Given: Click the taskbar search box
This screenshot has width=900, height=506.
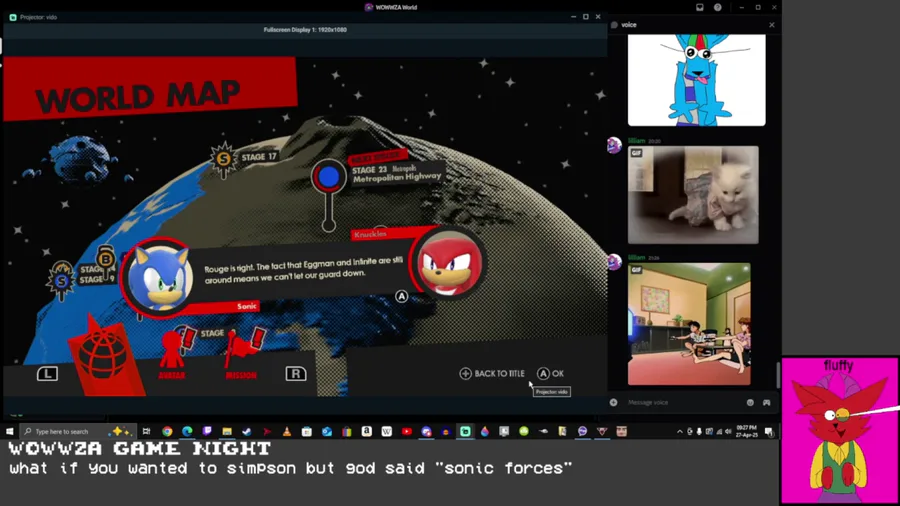Looking at the screenshot, I should coord(77,431).
